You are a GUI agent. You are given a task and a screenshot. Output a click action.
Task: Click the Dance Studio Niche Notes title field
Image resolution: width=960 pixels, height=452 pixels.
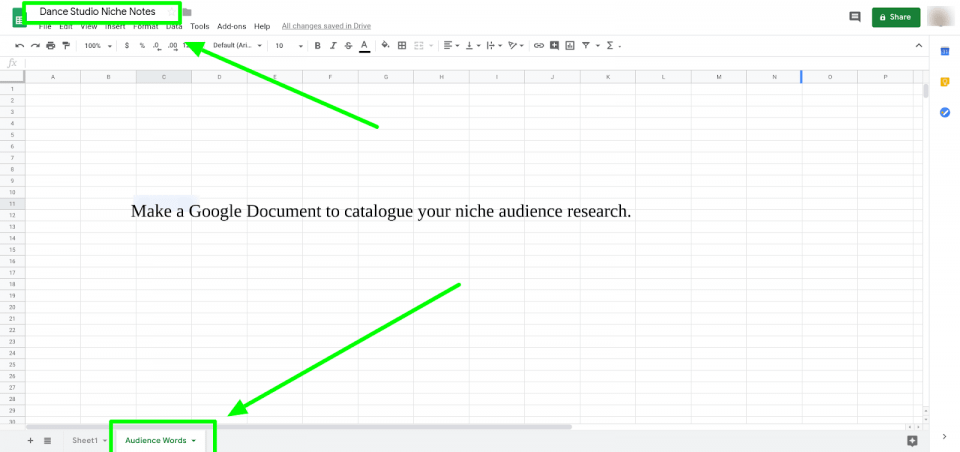(x=98, y=11)
